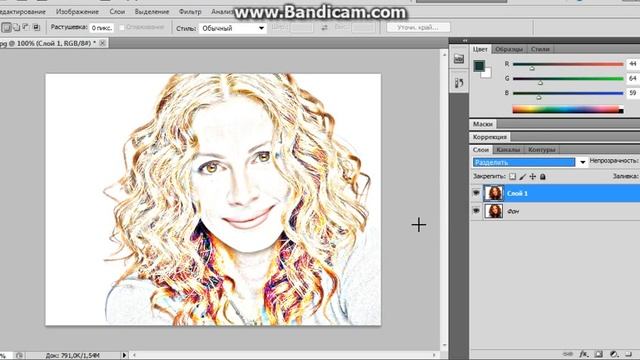The image size is (640, 360).
Task: Select the Слой 1 layer name
Action: pos(517,193)
